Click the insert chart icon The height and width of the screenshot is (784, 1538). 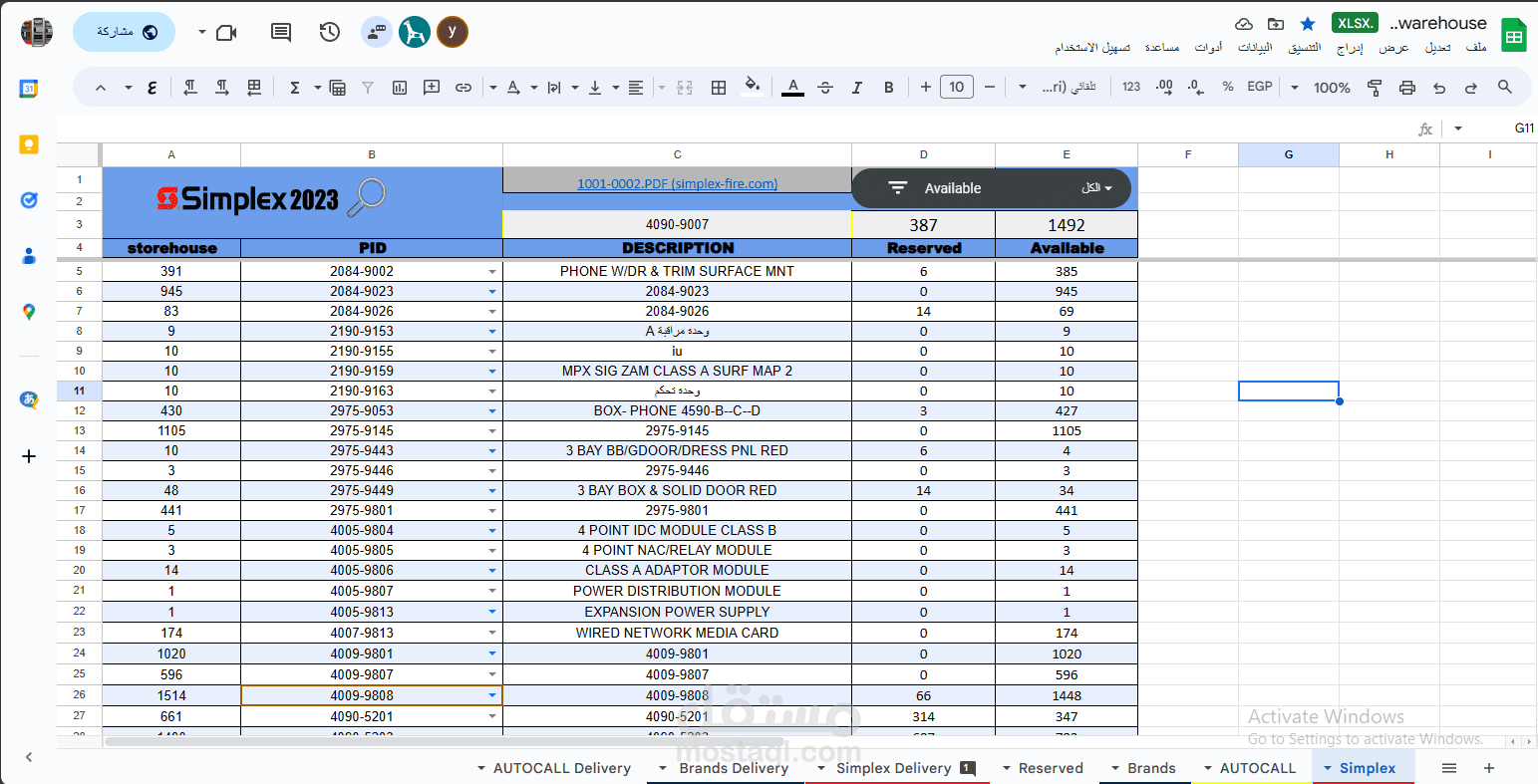point(400,88)
